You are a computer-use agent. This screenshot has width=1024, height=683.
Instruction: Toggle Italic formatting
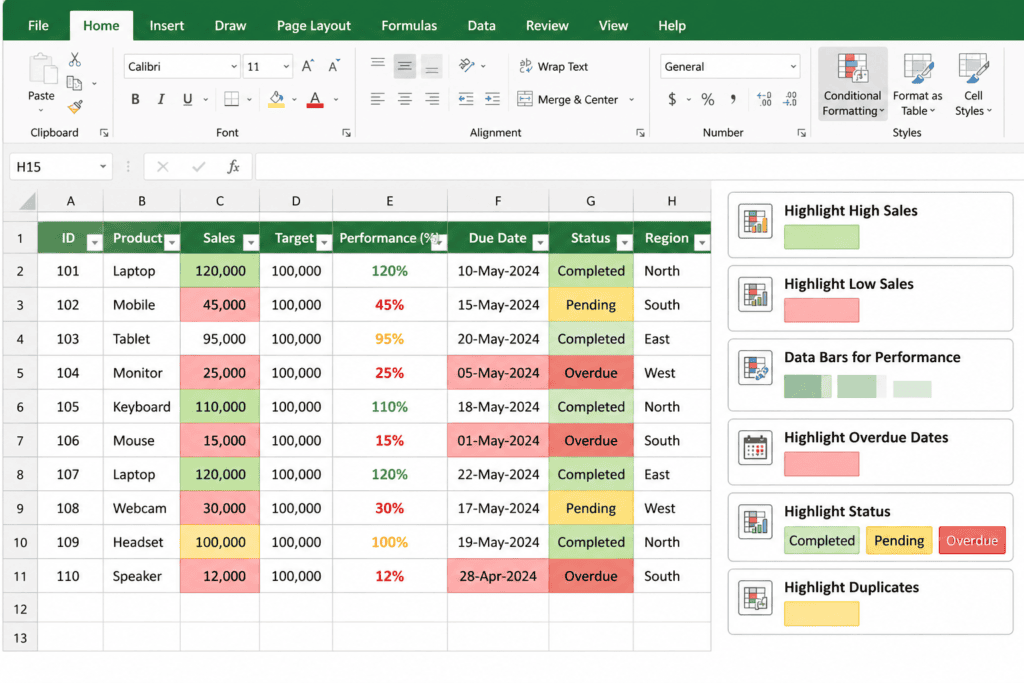(161, 99)
